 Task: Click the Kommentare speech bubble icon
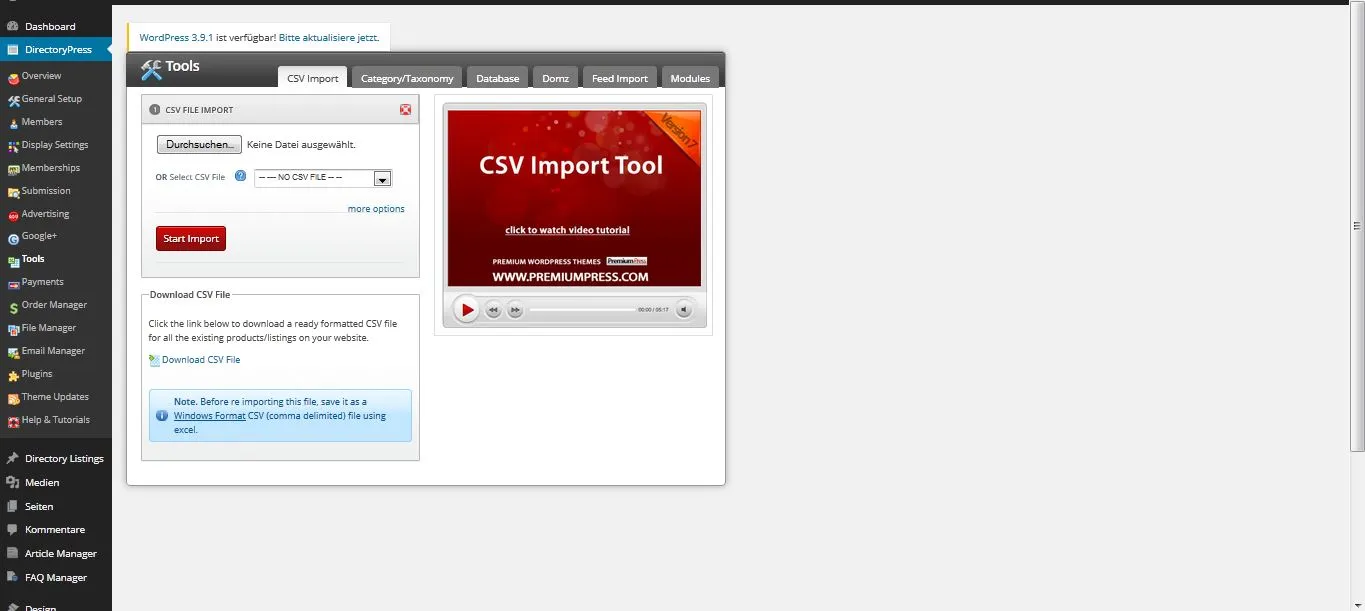[12, 530]
